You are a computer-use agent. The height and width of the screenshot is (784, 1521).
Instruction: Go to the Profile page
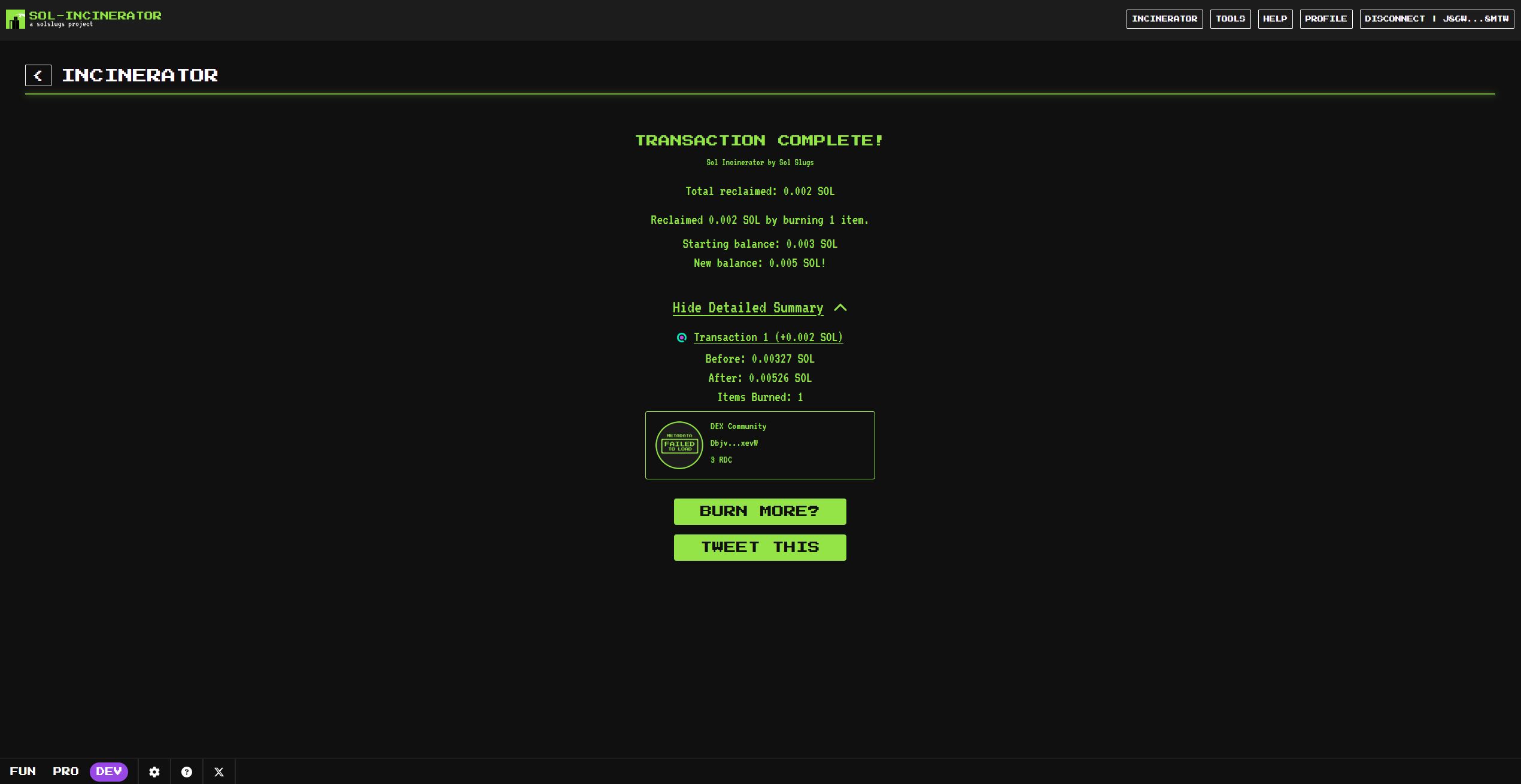point(1326,19)
